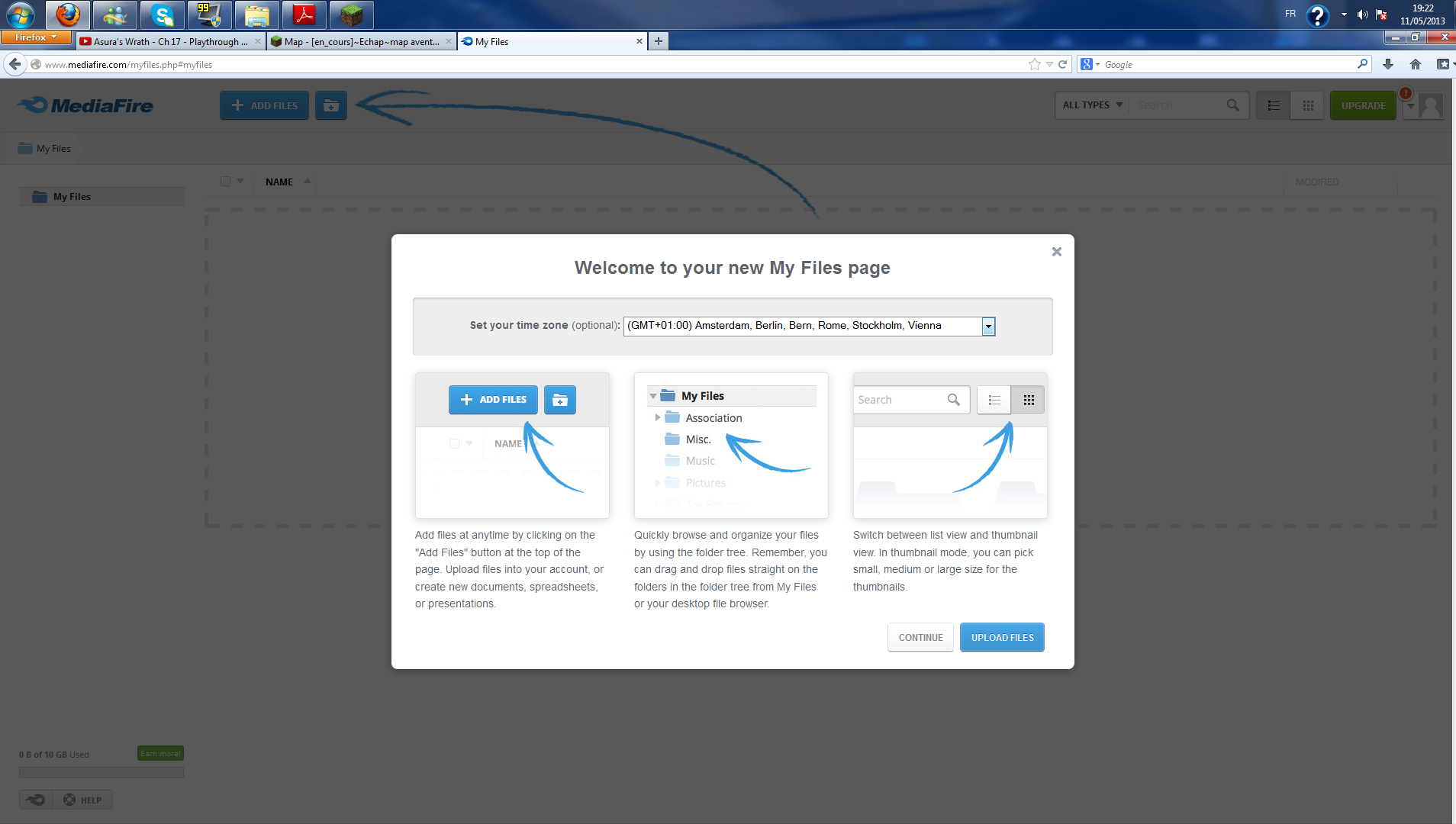
Task: Click the MediaFire logo
Action: pyautogui.click(x=85, y=105)
